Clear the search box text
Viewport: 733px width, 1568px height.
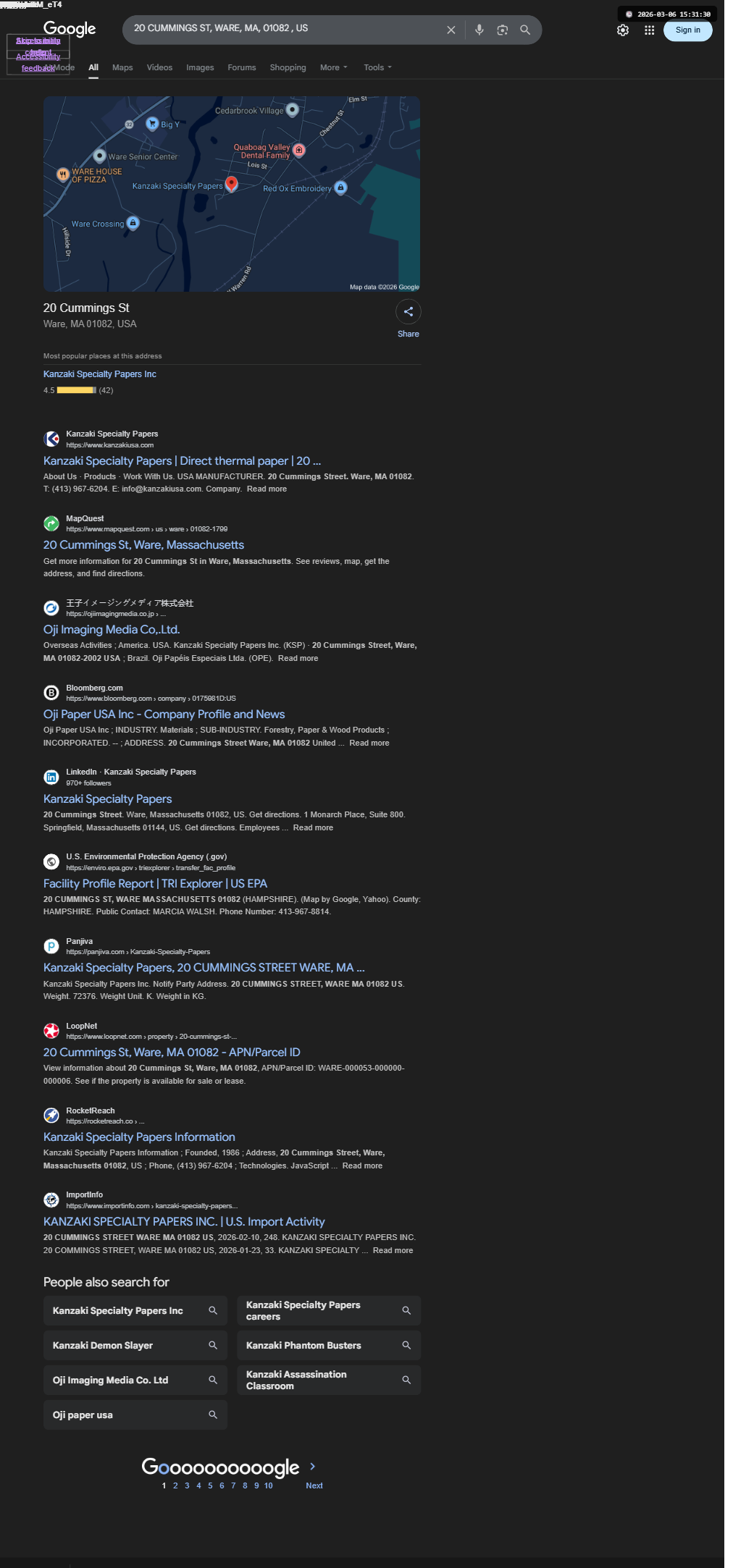coord(451,30)
